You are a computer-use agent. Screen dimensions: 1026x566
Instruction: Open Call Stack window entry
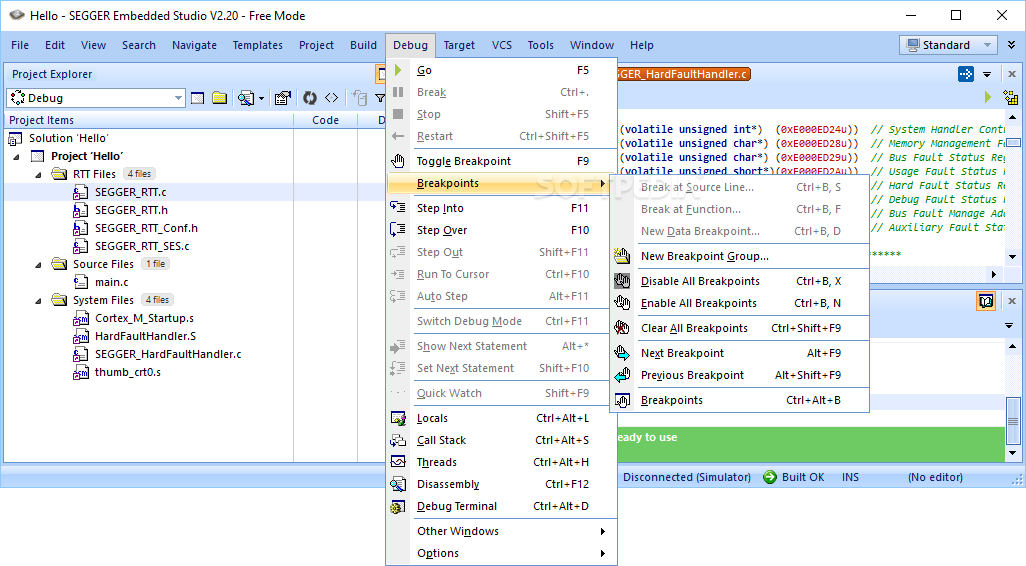[x=502, y=440]
